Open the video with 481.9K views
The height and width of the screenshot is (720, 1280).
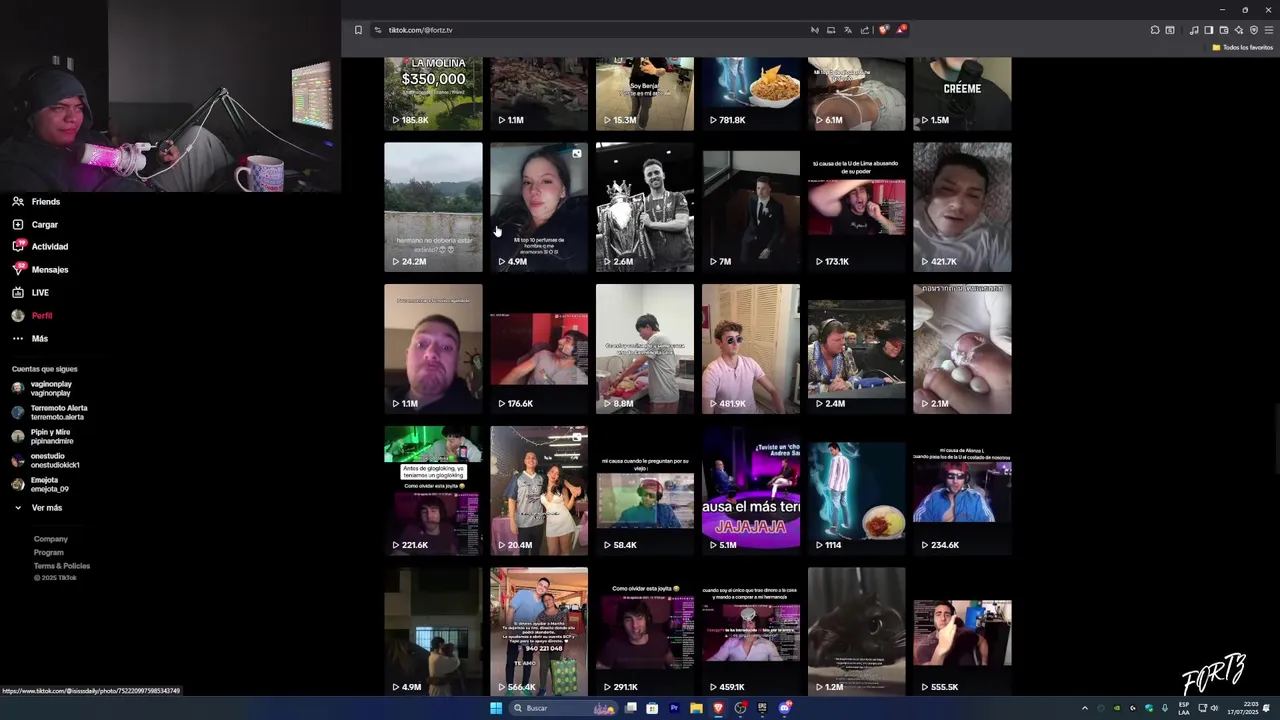tap(751, 349)
